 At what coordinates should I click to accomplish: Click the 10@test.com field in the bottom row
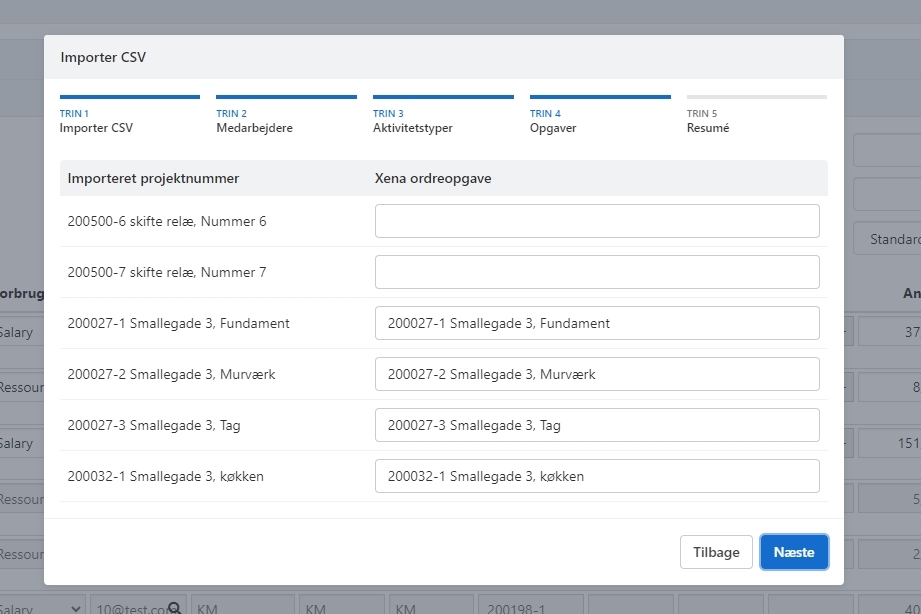(128, 606)
